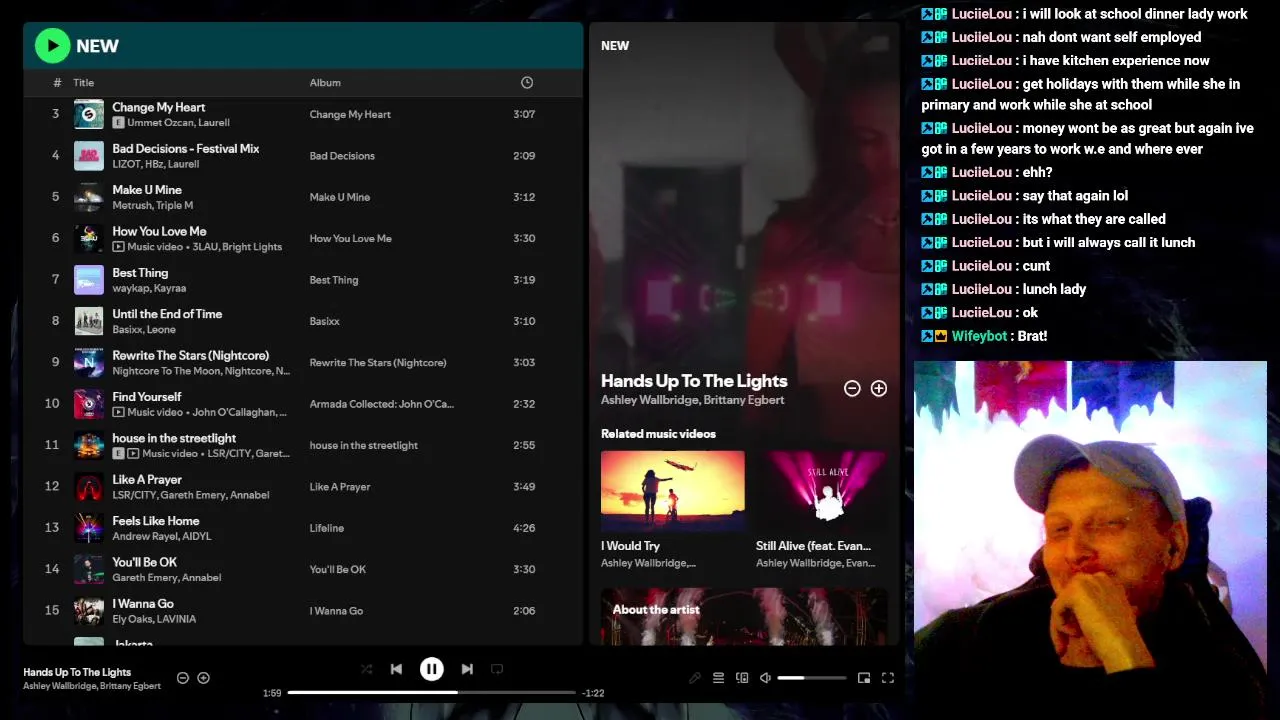Sort tracks by Title column
The height and width of the screenshot is (720, 1280).
click(x=83, y=83)
